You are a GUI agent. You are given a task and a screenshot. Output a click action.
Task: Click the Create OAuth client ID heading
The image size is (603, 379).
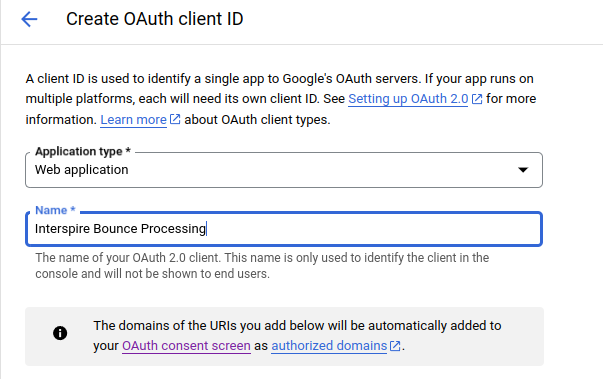155,19
